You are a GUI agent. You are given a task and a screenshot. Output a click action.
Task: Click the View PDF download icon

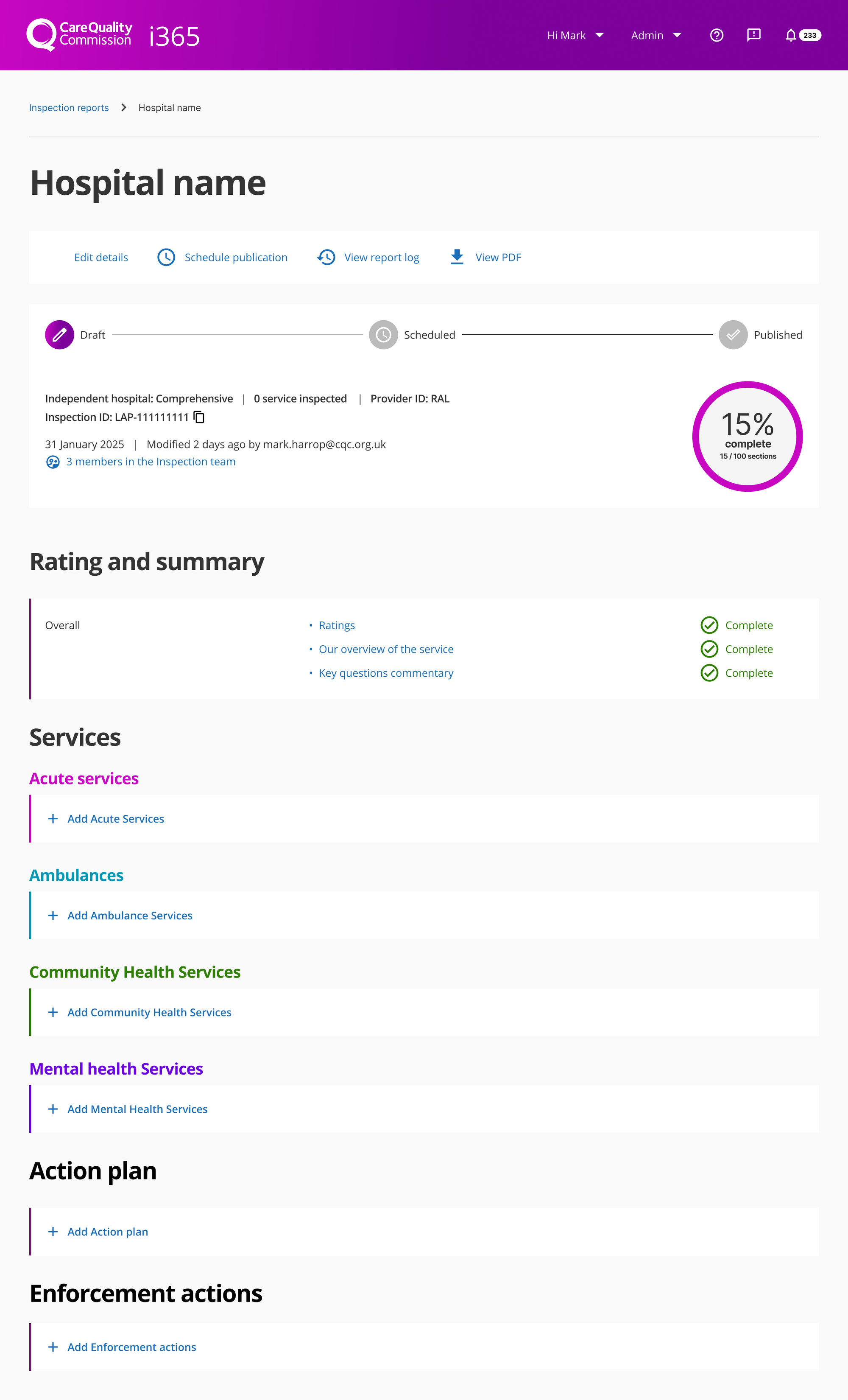coord(457,257)
